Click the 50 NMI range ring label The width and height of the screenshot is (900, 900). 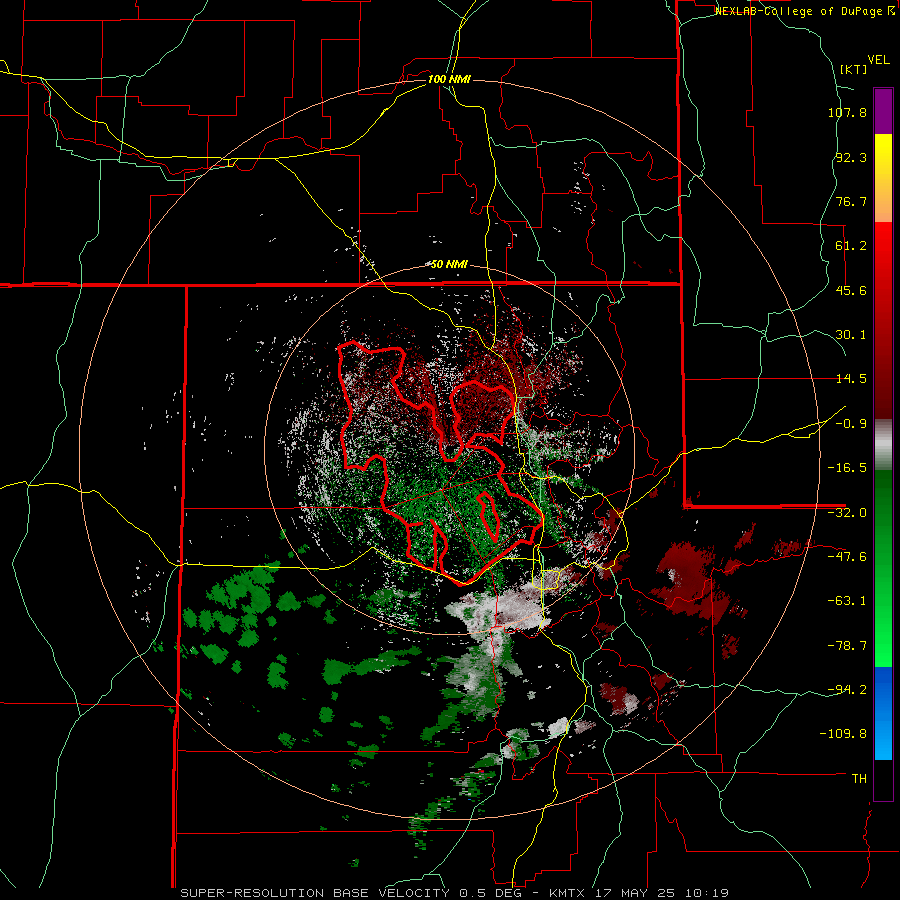(449, 265)
